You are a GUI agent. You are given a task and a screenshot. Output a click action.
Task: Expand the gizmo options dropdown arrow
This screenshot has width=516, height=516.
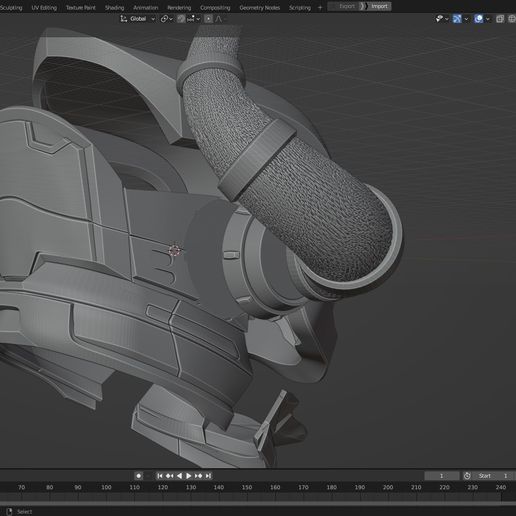(x=466, y=19)
